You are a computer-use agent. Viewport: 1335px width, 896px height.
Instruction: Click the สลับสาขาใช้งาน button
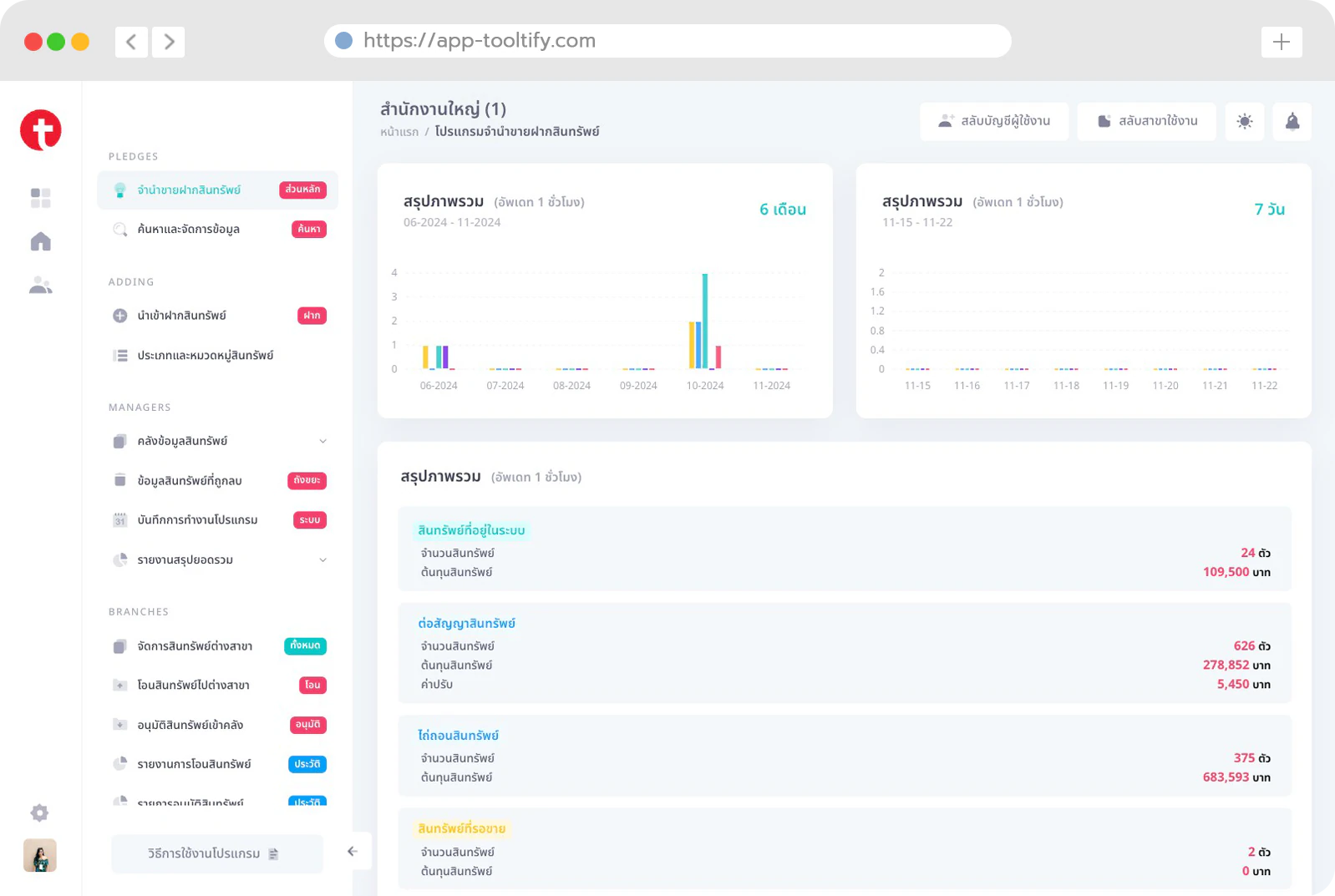click(x=1147, y=122)
